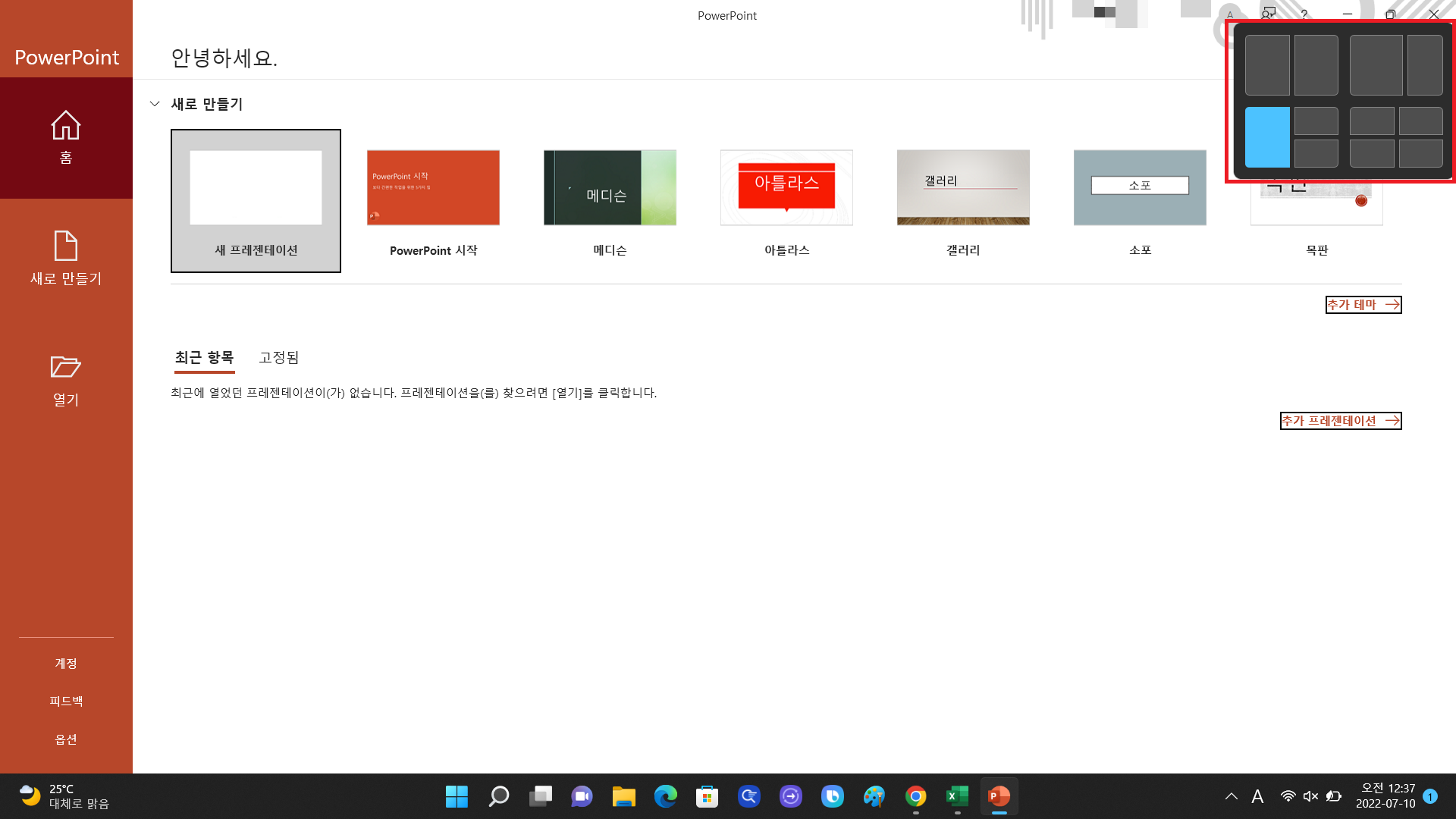
Task: Switch to the 고정됨 tab
Action: click(x=278, y=357)
